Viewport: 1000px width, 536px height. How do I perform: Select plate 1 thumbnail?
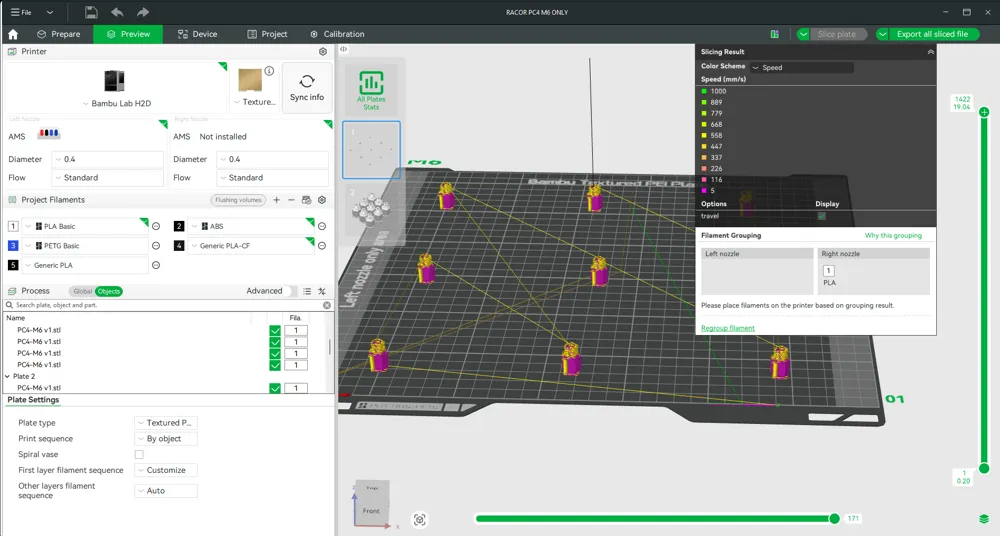371,150
